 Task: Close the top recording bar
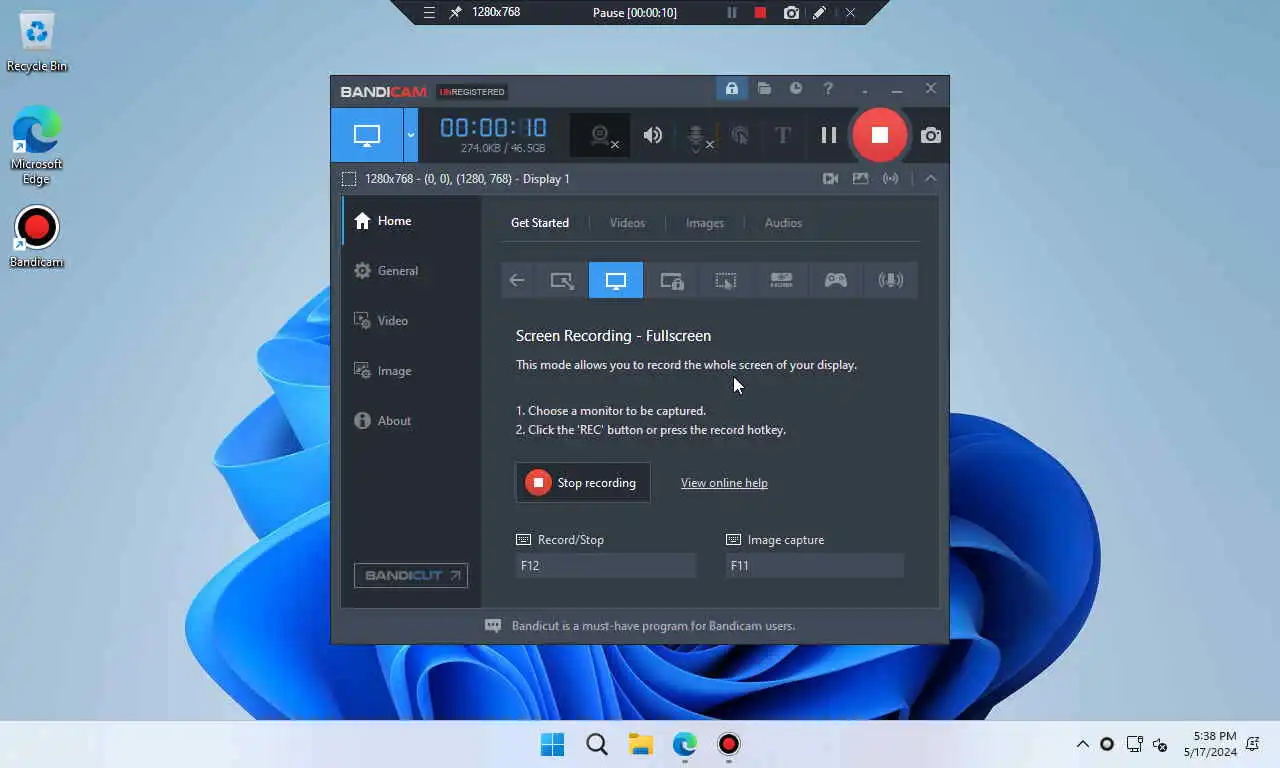850,13
